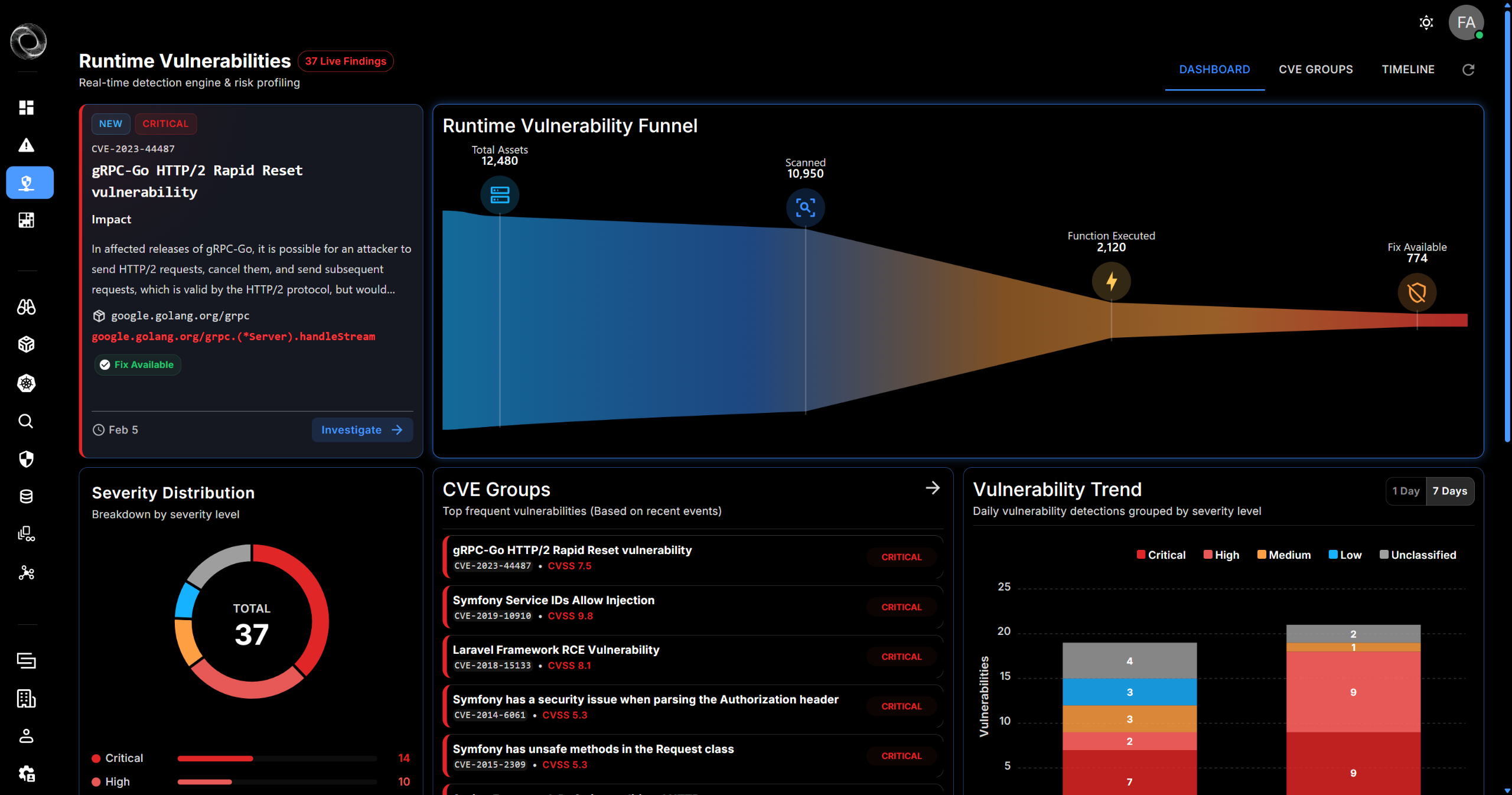
Task: Select the 7 Days trend toggle
Action: pyautogui.click(x=1449, y=491)
